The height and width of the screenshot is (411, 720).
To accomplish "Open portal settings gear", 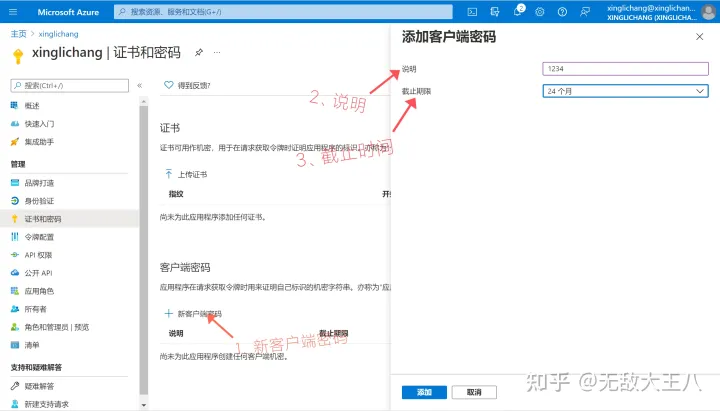I will [x=539, y=12].
